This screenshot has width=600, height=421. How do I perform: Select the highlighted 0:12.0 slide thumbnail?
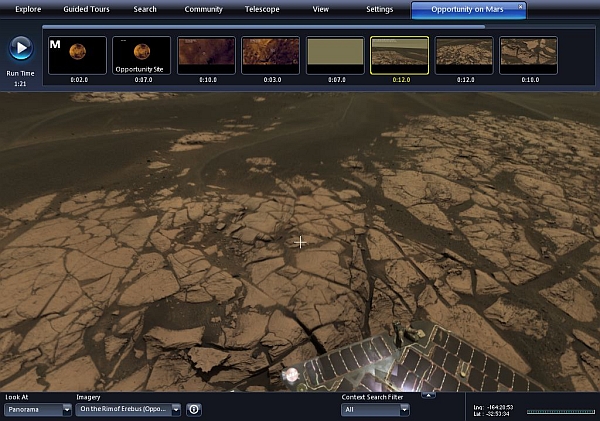(399, 55)
